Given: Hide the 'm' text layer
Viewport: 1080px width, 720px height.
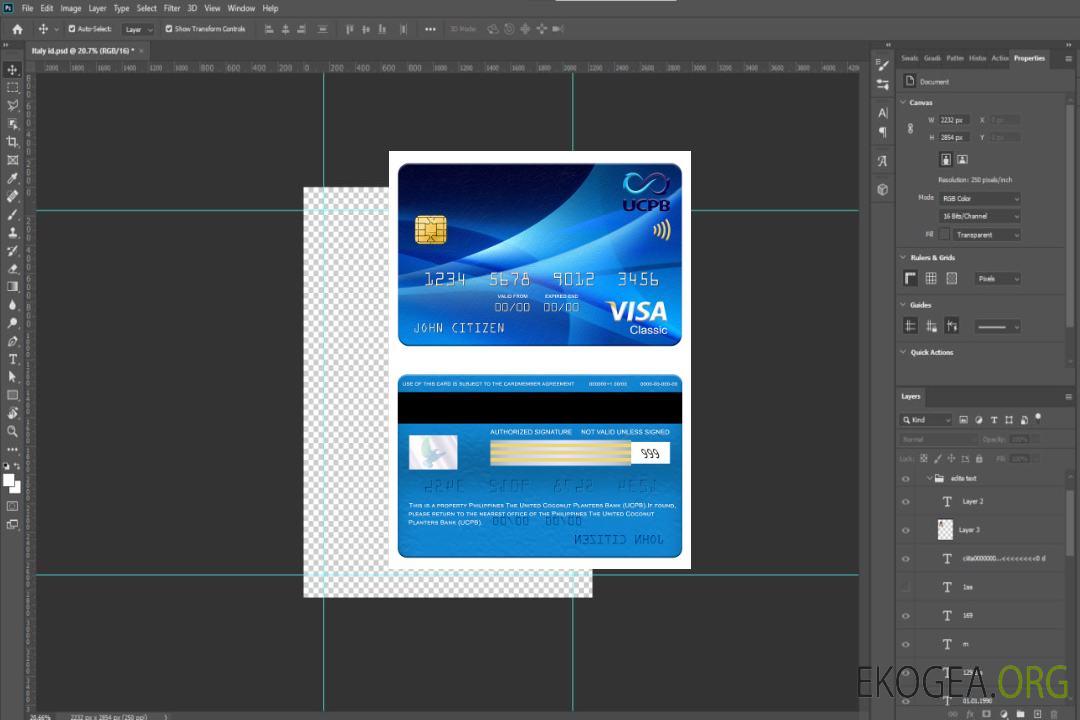Looking at the screenshot, I should 906,645.
